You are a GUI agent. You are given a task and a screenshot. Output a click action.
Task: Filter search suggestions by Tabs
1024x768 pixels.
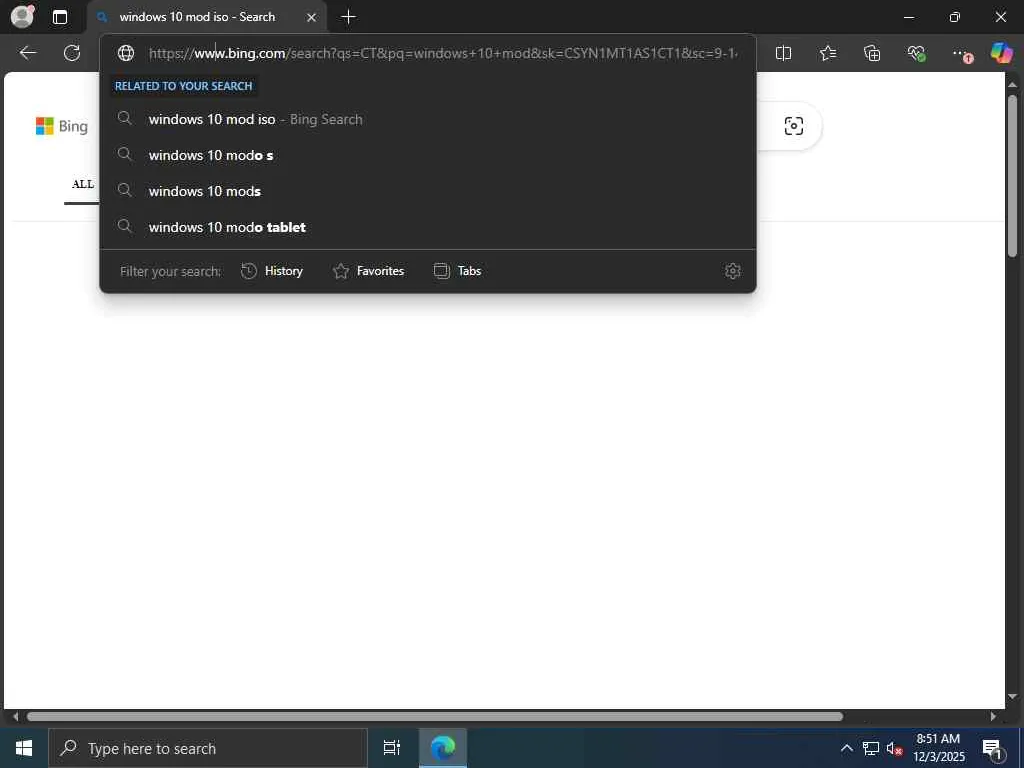tap(458, 271)
